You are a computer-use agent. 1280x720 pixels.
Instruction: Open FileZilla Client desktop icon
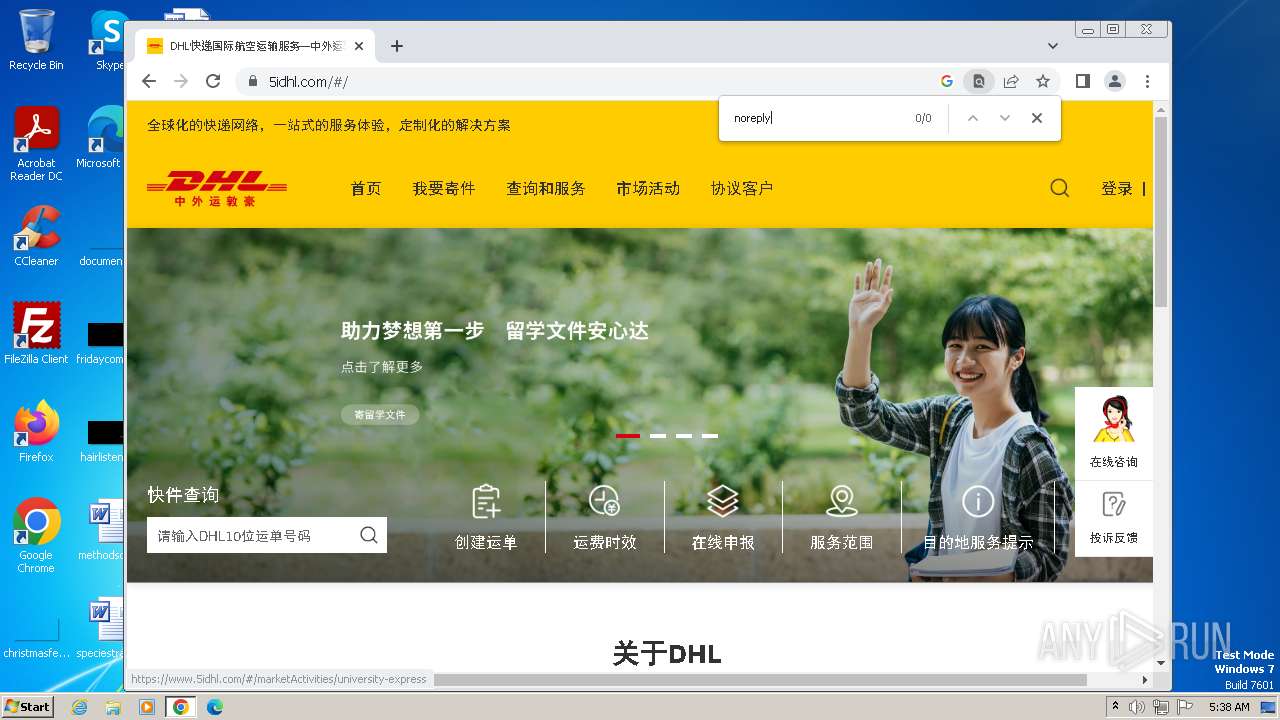tap(36, 333)
